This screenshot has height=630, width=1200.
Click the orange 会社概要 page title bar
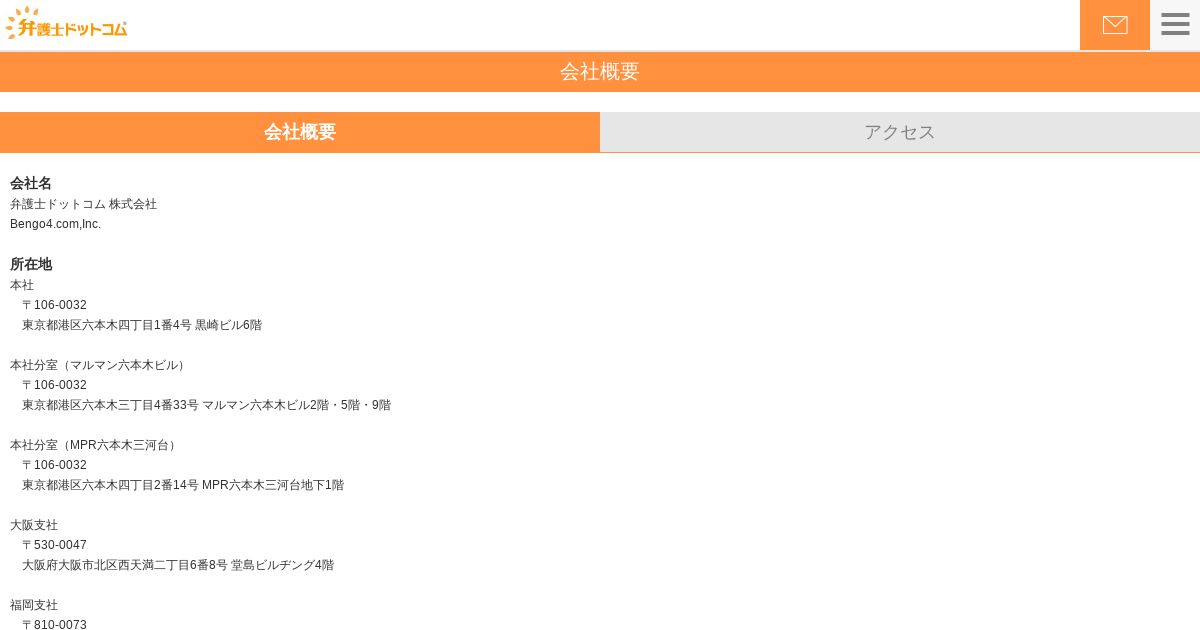600,72
